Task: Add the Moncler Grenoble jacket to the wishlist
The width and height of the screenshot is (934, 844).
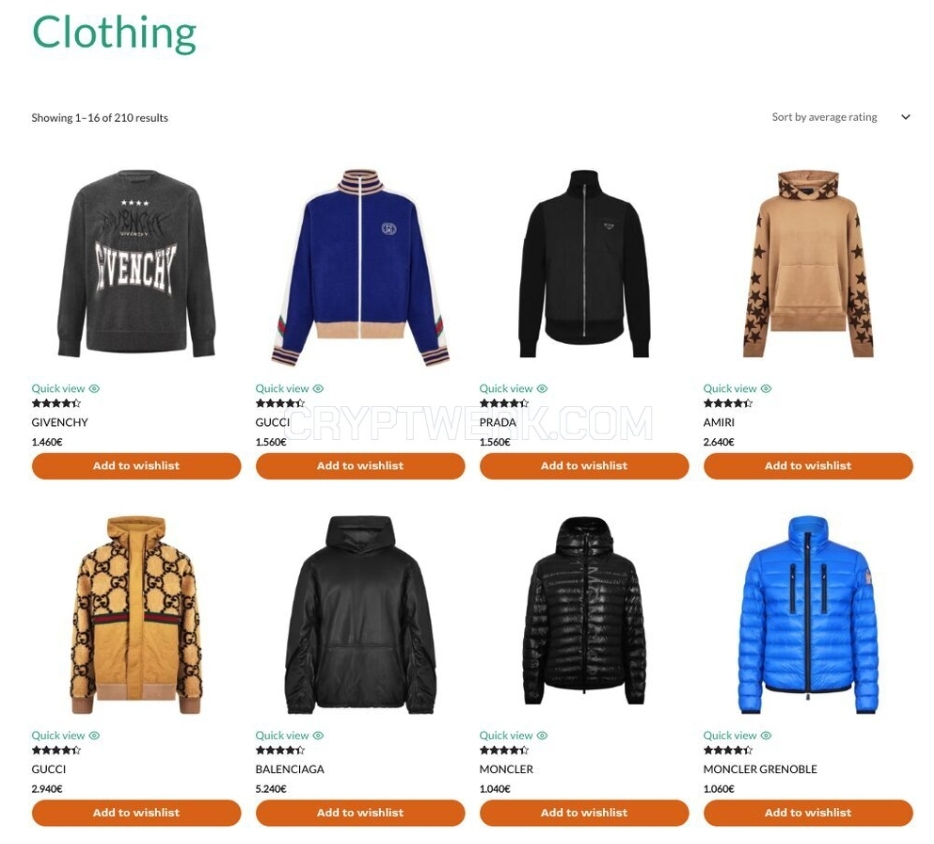Action: pos(808,812)
